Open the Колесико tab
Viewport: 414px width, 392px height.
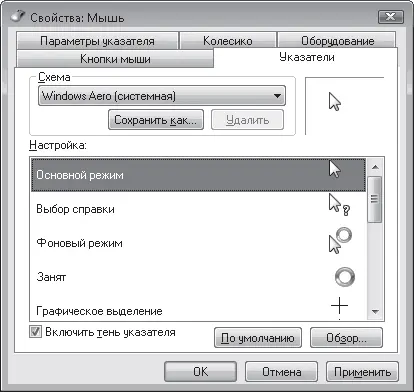point(228,41)
